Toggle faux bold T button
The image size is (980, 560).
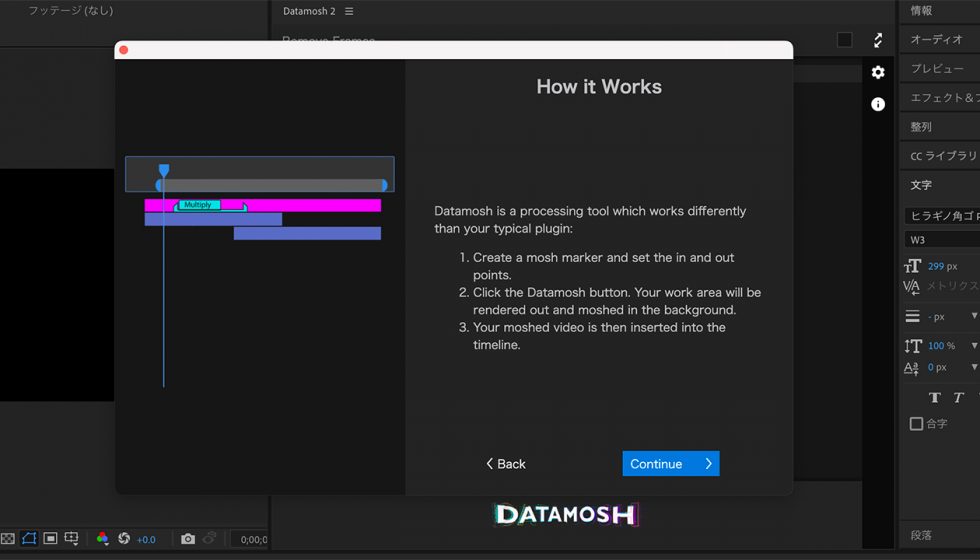[x=935, y=398]
